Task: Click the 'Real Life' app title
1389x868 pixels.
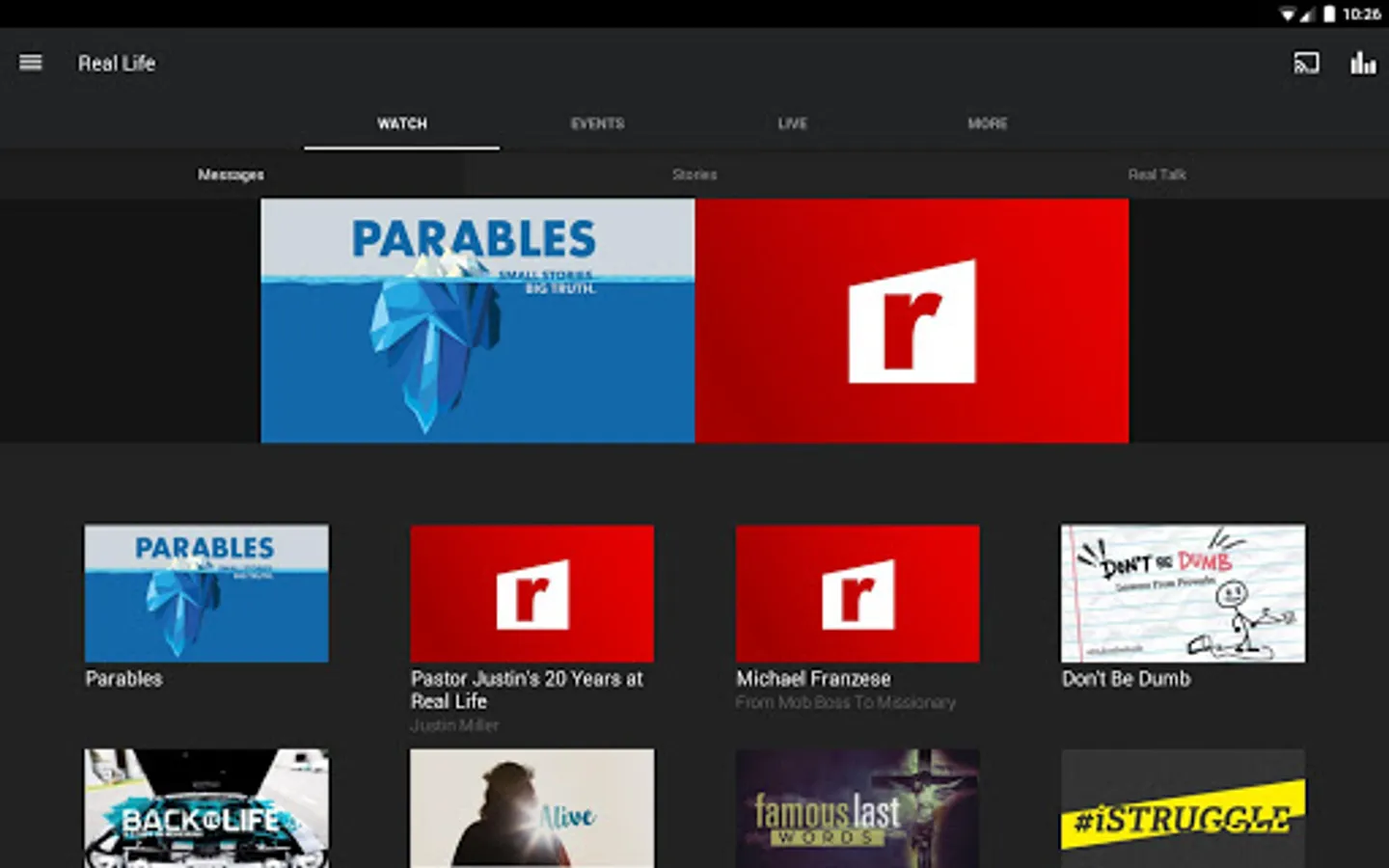Action: [117, 64]
